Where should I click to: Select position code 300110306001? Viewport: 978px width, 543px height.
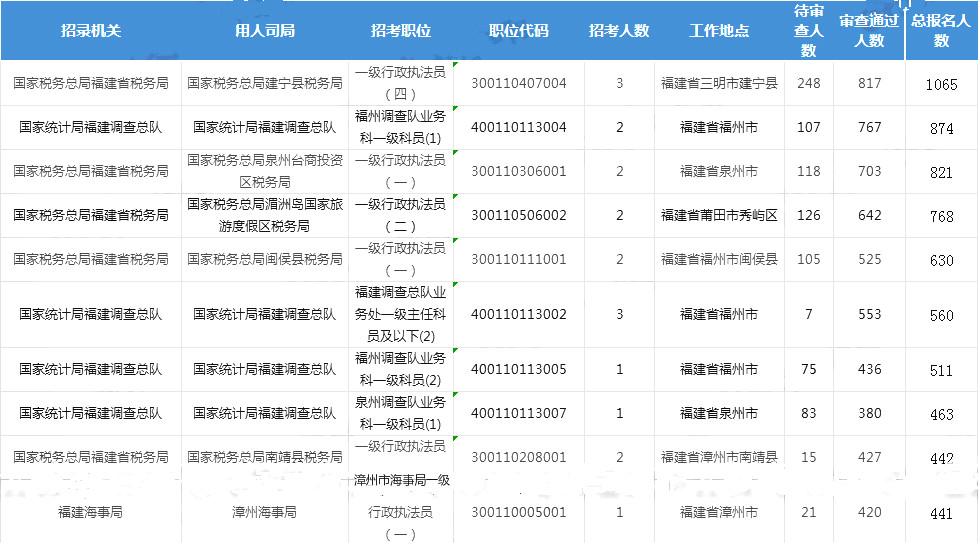pyautogui.click(x=519, y=171)
